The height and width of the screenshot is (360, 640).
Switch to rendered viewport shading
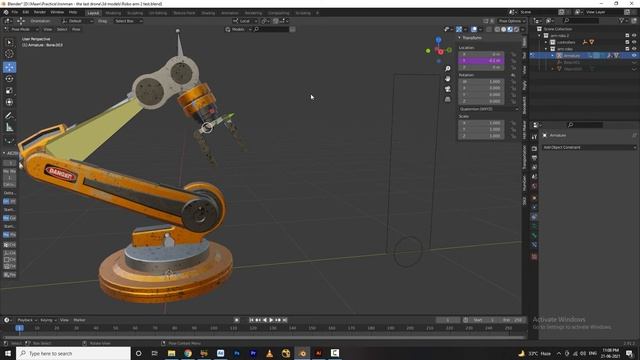coord(516,29)
